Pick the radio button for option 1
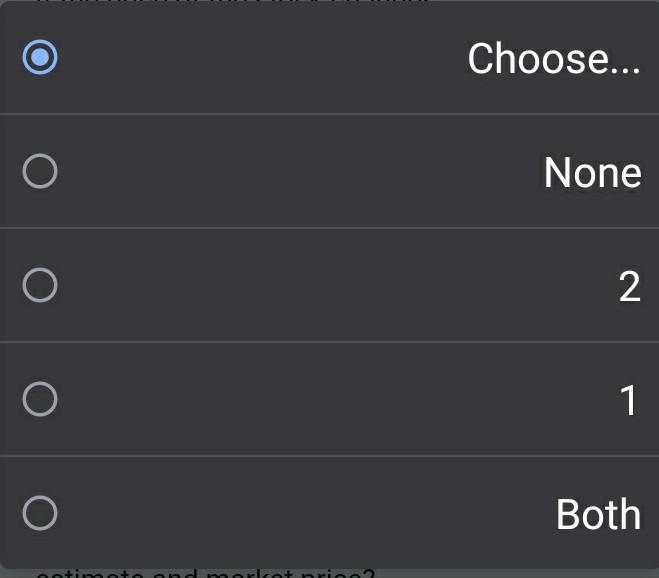Viewport: 659px width, 578px height. [40, 400]
